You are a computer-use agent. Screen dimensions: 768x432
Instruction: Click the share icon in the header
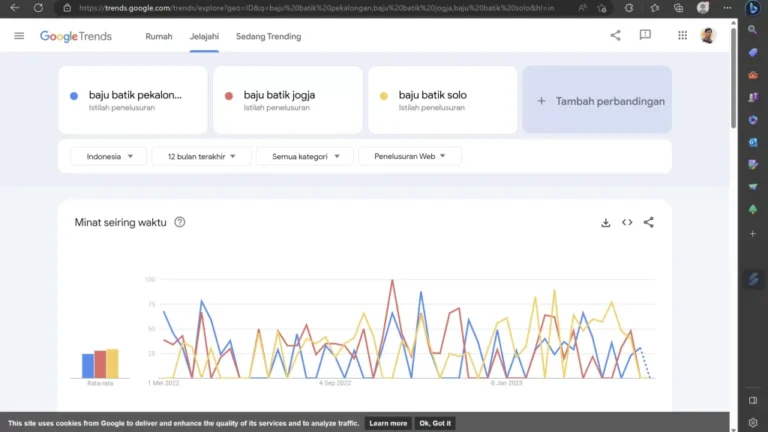point(615,36)
